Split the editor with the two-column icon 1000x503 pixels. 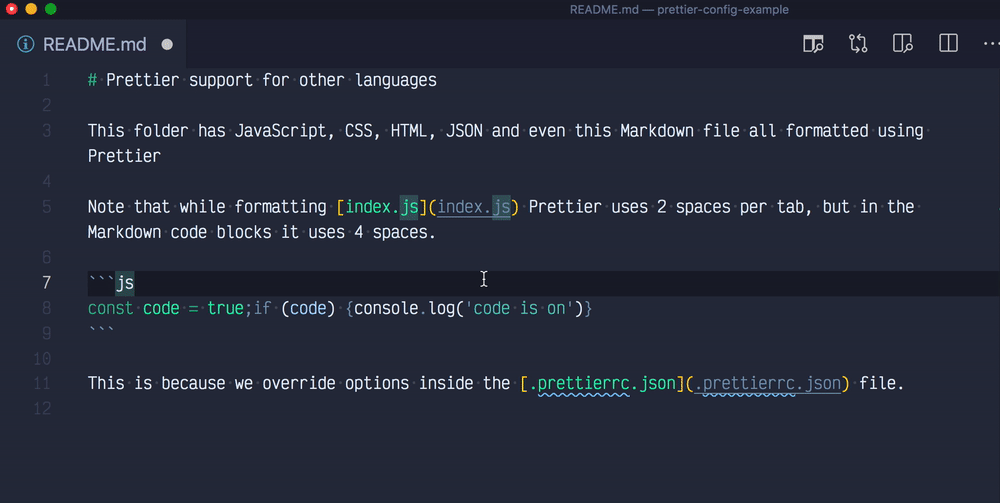(948, 43)
